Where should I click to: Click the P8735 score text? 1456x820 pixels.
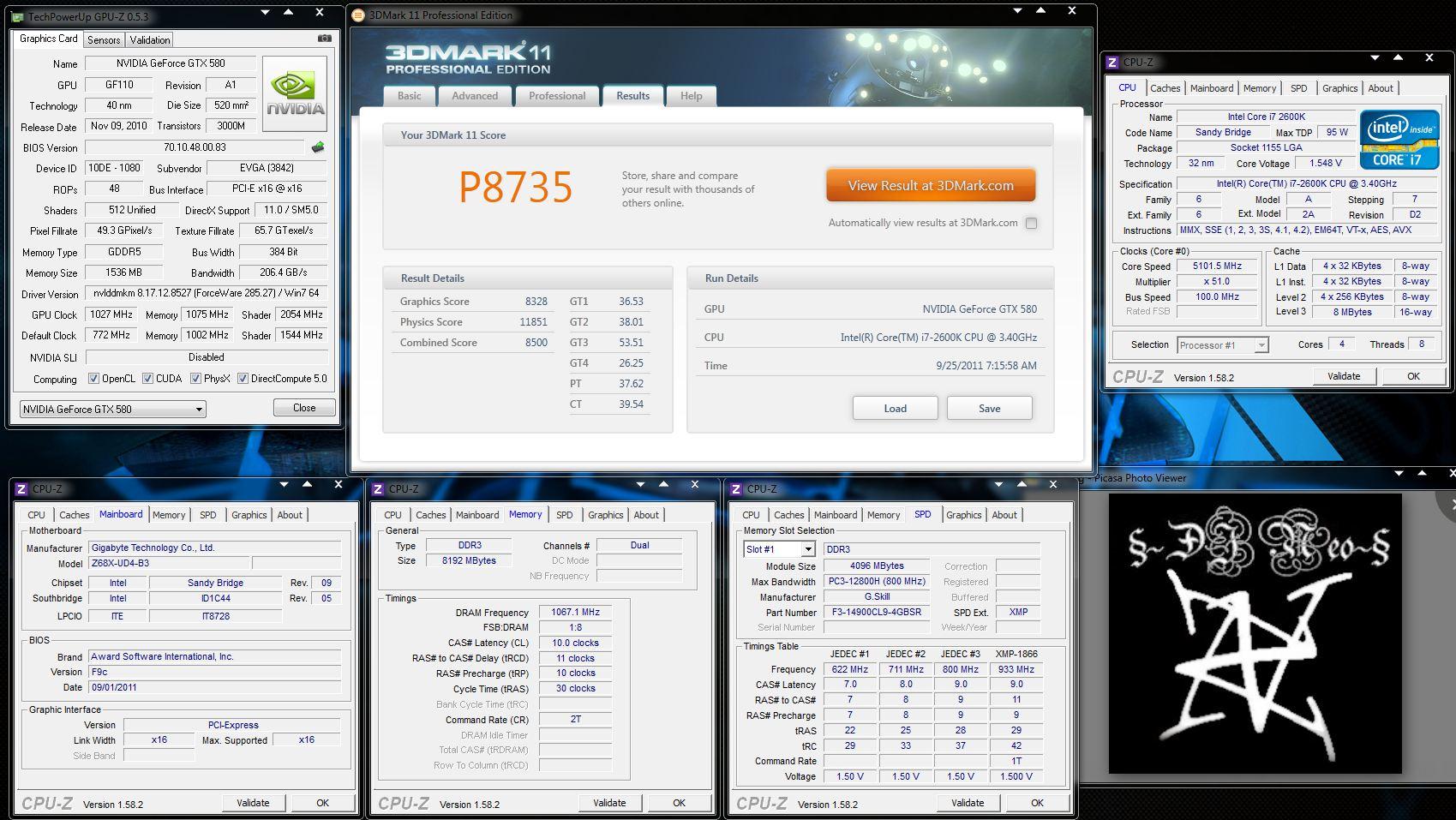tap(515, 187)
